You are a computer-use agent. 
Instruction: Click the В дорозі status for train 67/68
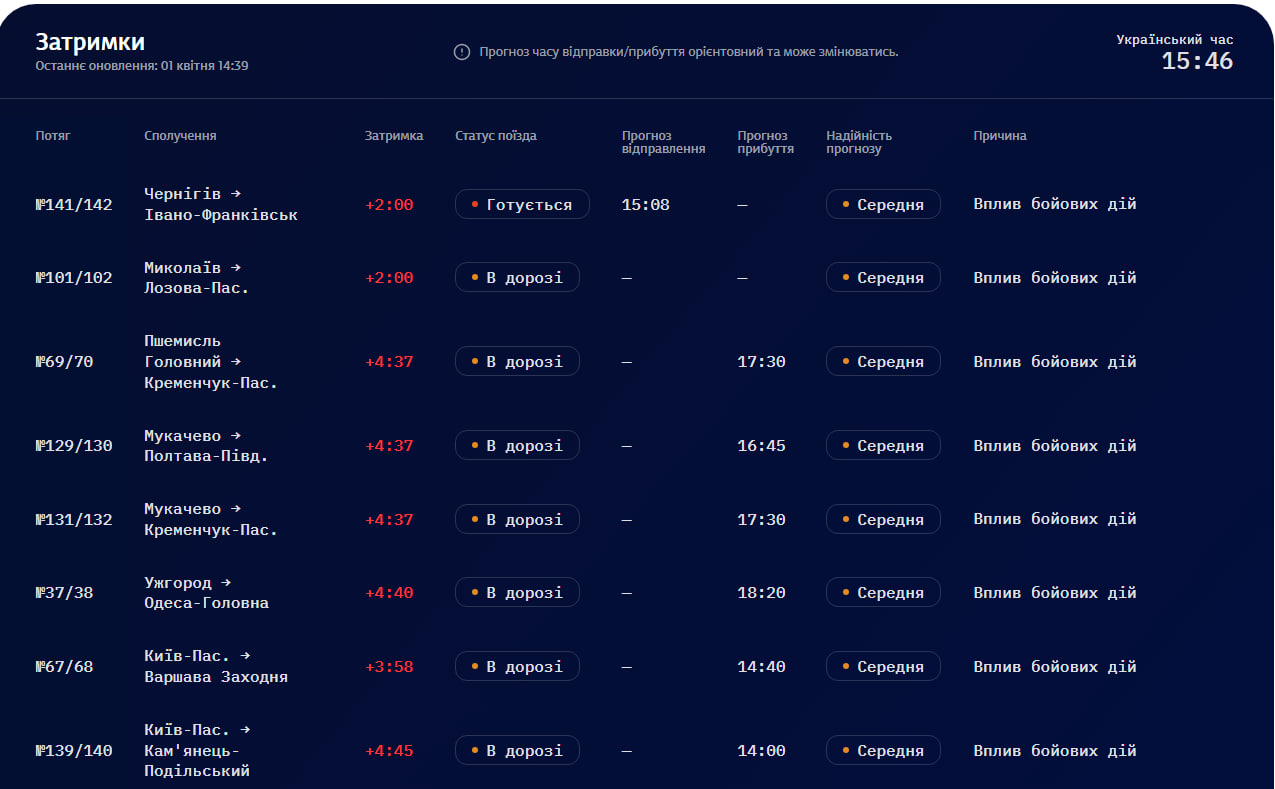click(517, 667)
